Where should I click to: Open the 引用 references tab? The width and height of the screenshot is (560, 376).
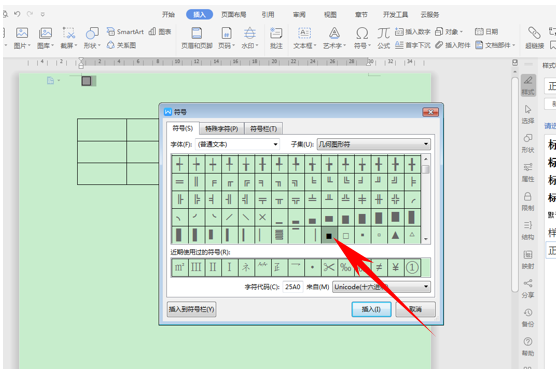(x=268, y=15)
